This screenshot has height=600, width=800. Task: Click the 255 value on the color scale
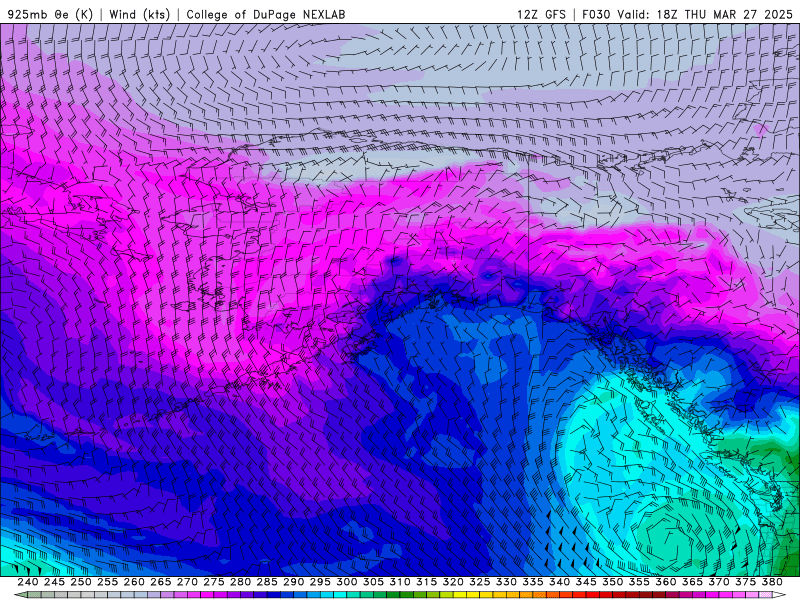click(107, 582)
